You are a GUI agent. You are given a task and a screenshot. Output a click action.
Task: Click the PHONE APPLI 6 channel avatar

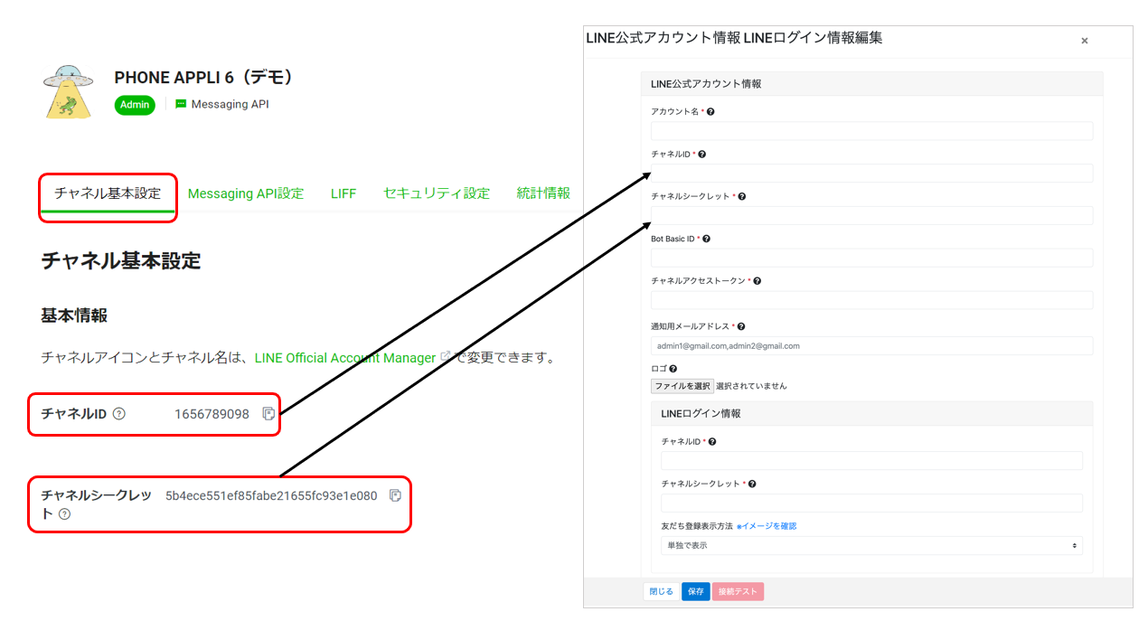[68, 91]
